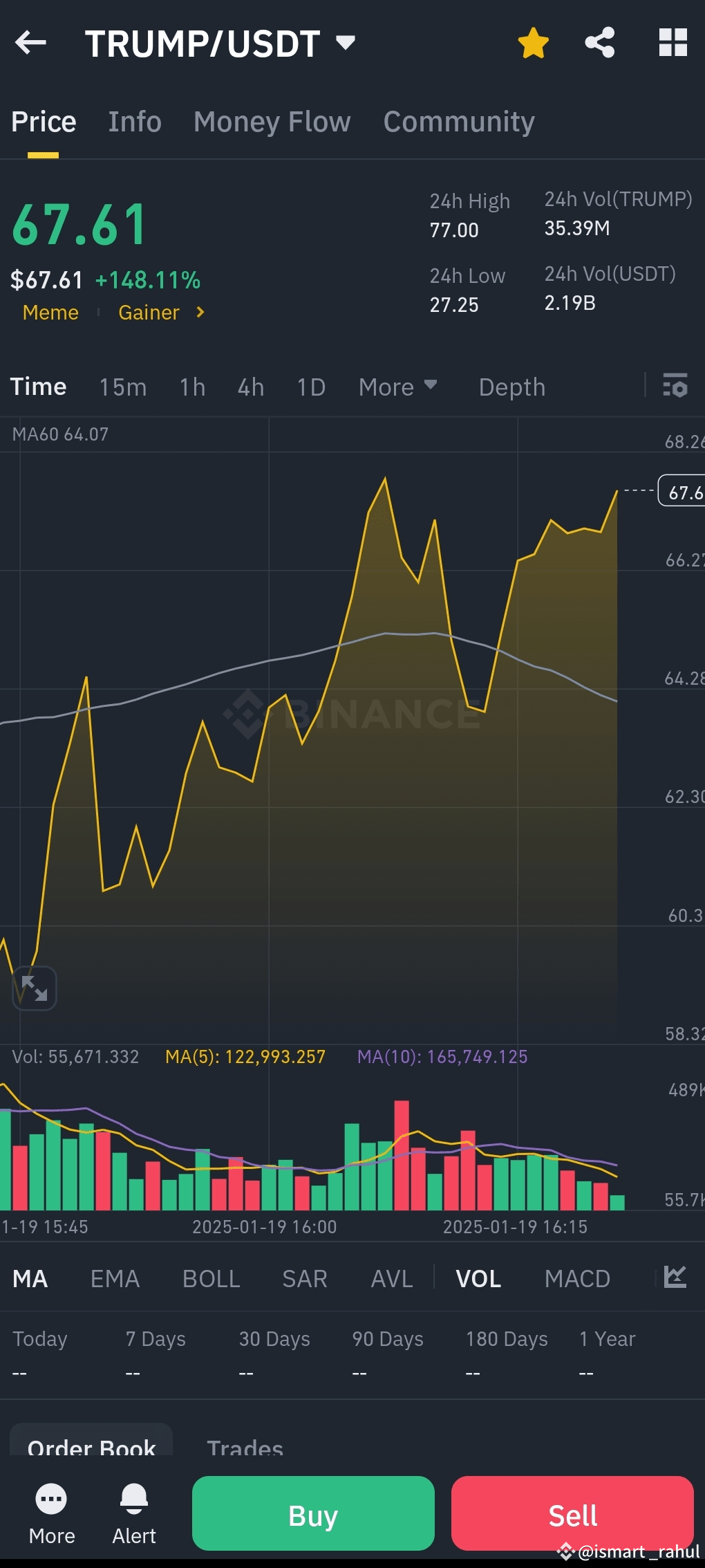The width and height of the screenshot is (705, 1568).
Task: Switch chart to 1D interval
Action: click(x=311, y=387)
